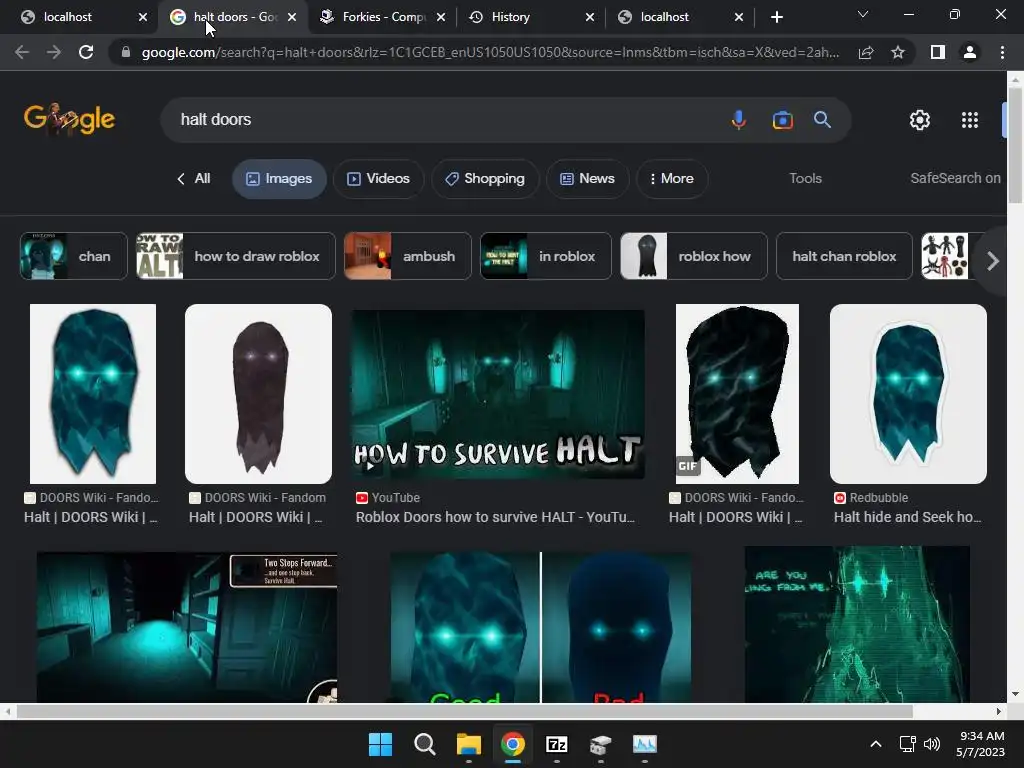This screenshot has height=768, width=1024.
Task: Close the halt doors tab
Action: [292, 17]
